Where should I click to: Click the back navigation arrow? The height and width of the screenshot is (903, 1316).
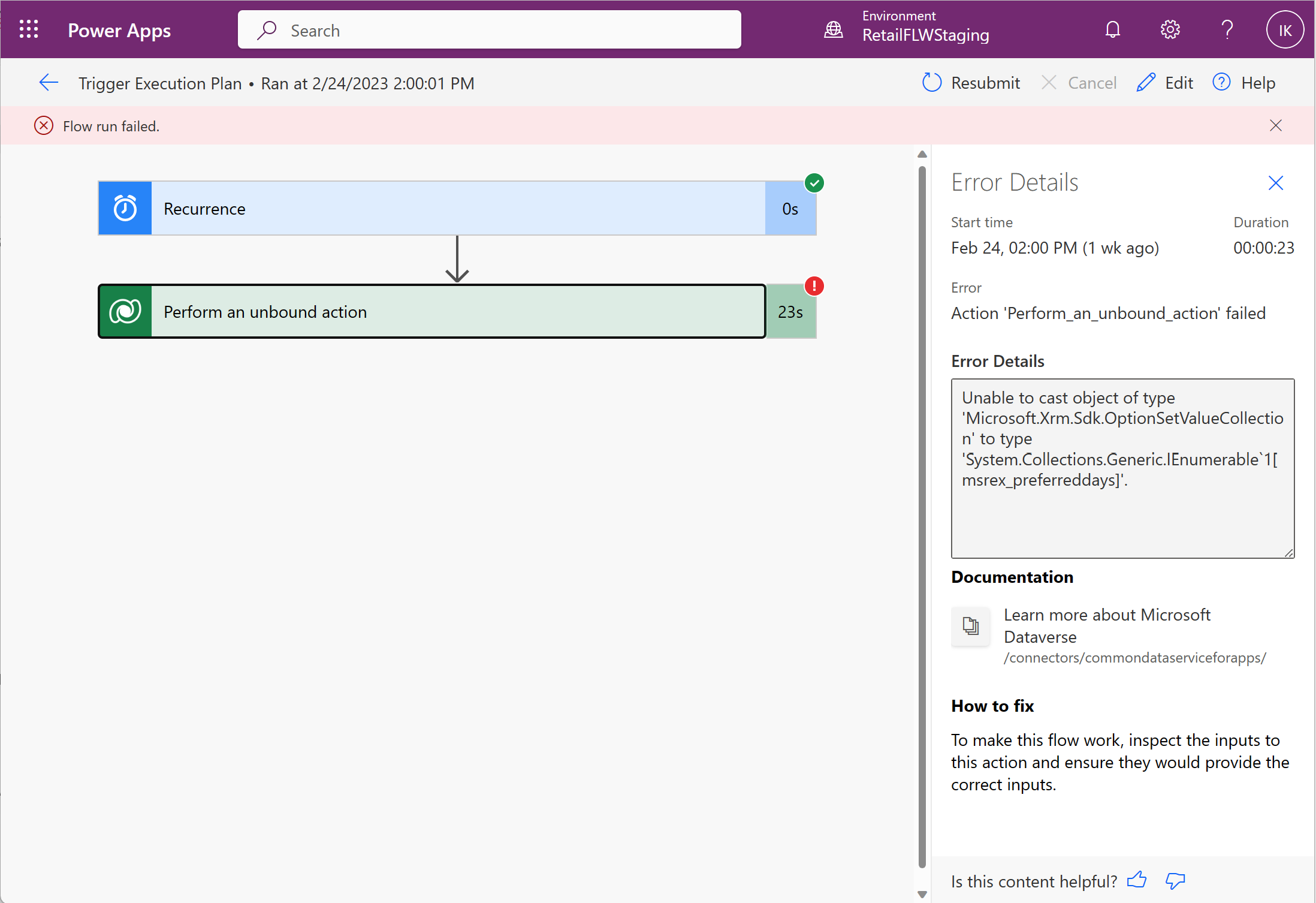click(48, 83)
